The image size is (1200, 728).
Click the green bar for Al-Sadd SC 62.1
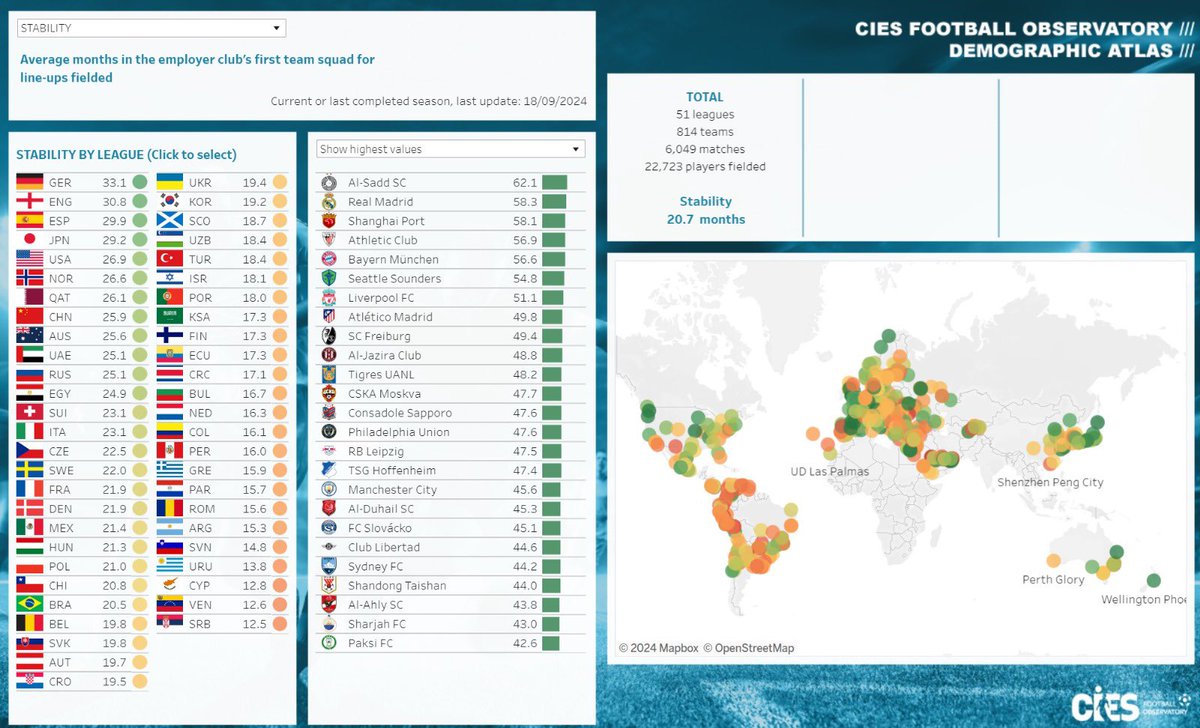point(555,183)
